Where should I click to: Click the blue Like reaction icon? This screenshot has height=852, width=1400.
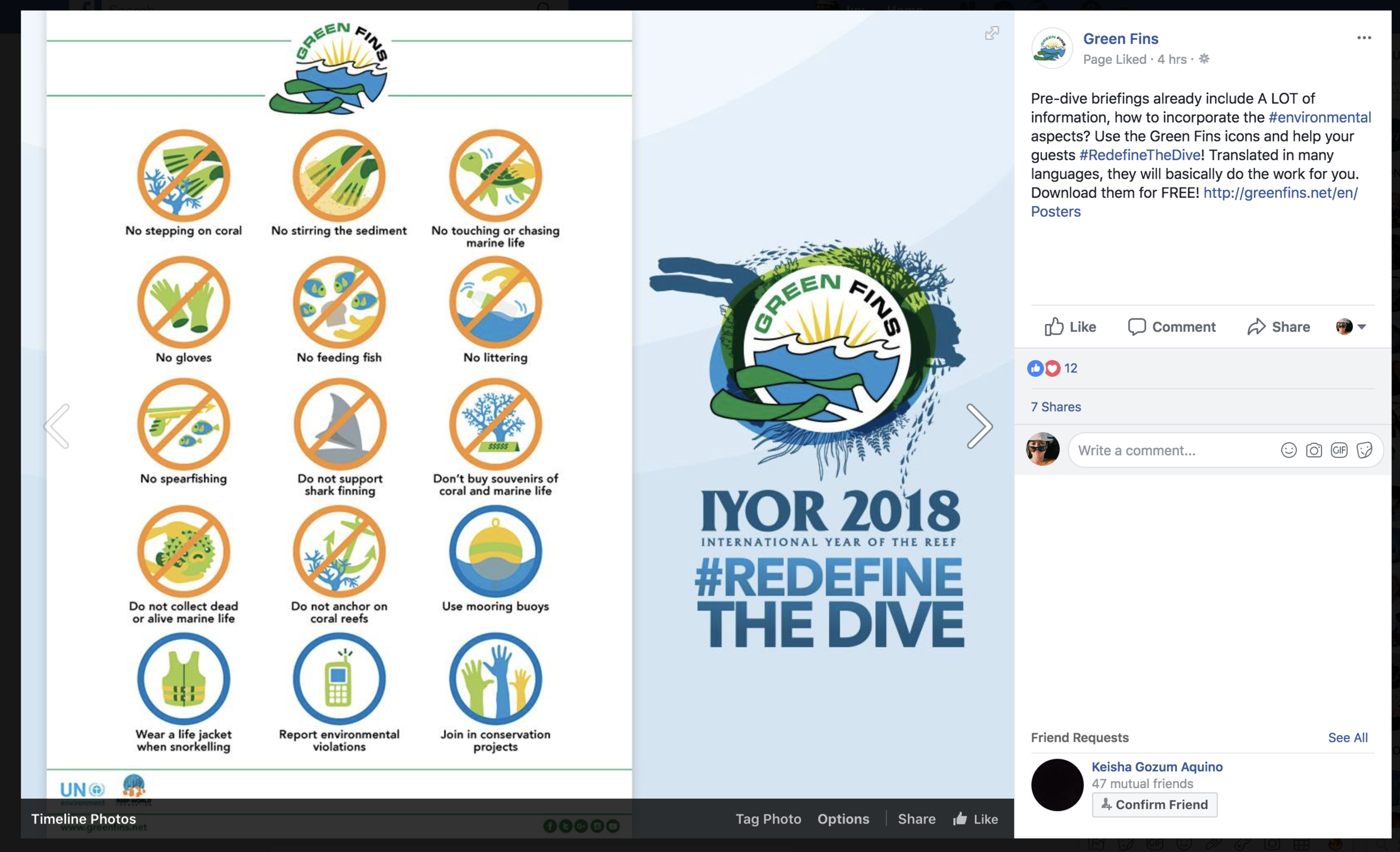coord(1035,368)
